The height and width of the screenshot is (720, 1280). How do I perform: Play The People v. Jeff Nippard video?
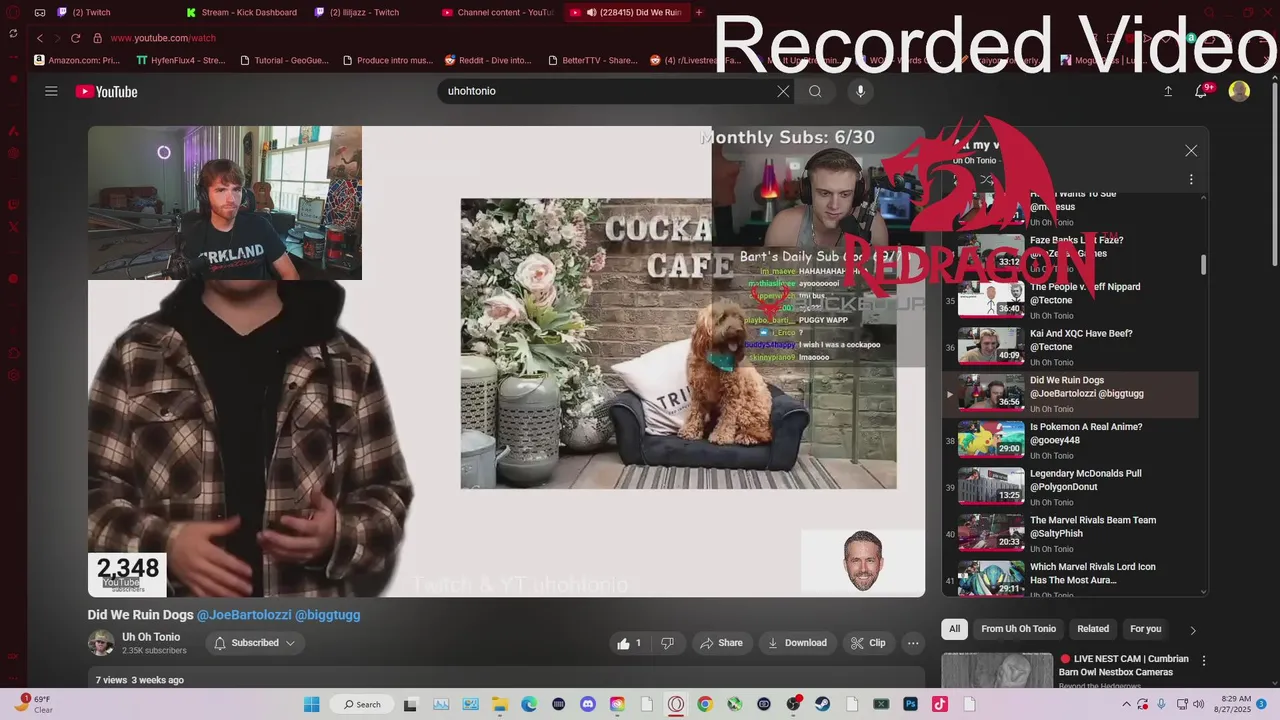click(x=1070, y=300)
